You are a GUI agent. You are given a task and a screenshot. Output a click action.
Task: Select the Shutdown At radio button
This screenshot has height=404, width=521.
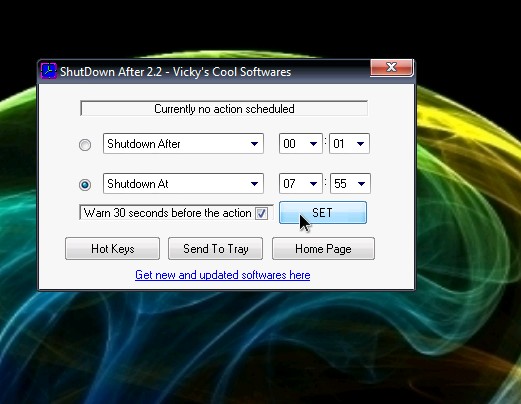point(85,184)
